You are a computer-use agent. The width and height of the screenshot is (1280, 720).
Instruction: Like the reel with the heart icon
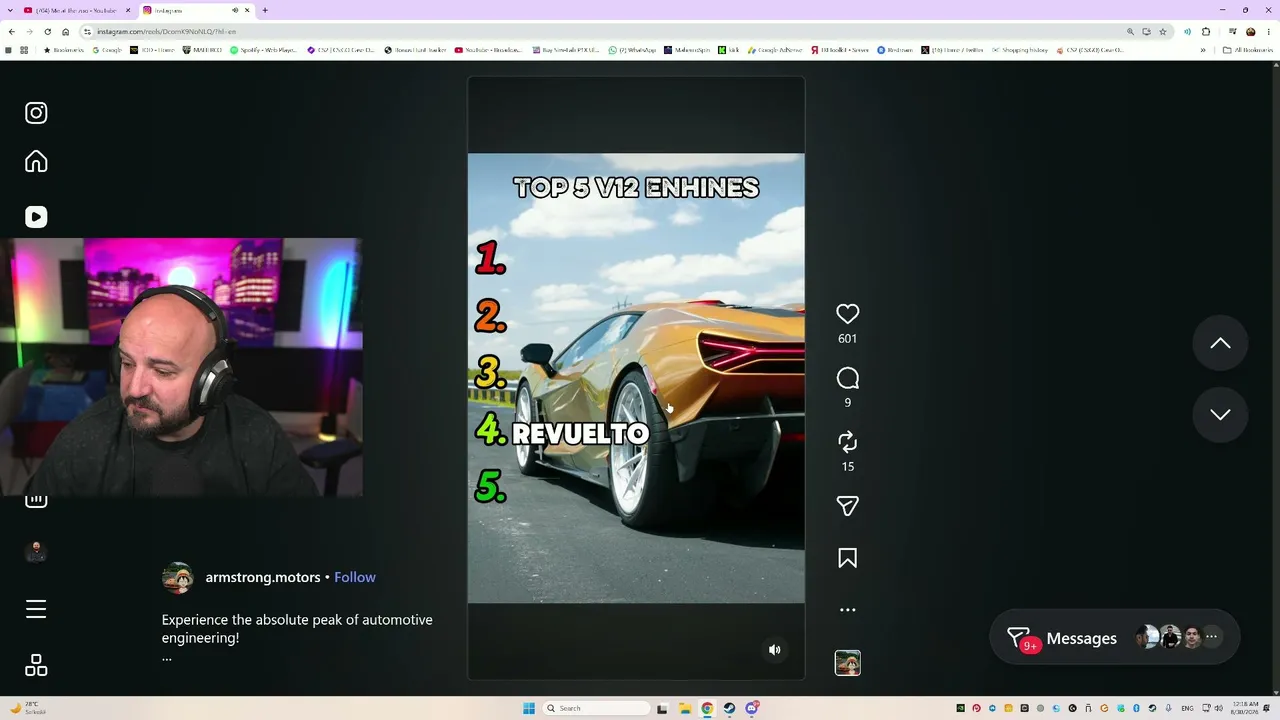pyautogui.click(x=847, y=314)
